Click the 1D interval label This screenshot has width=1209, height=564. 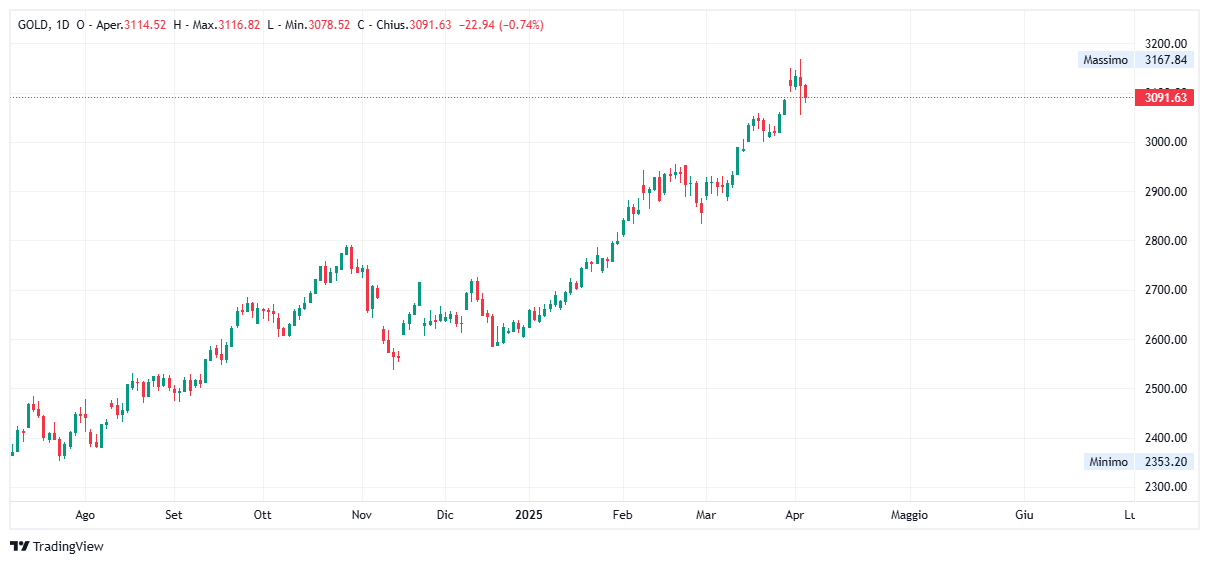[x=64, y=25]
